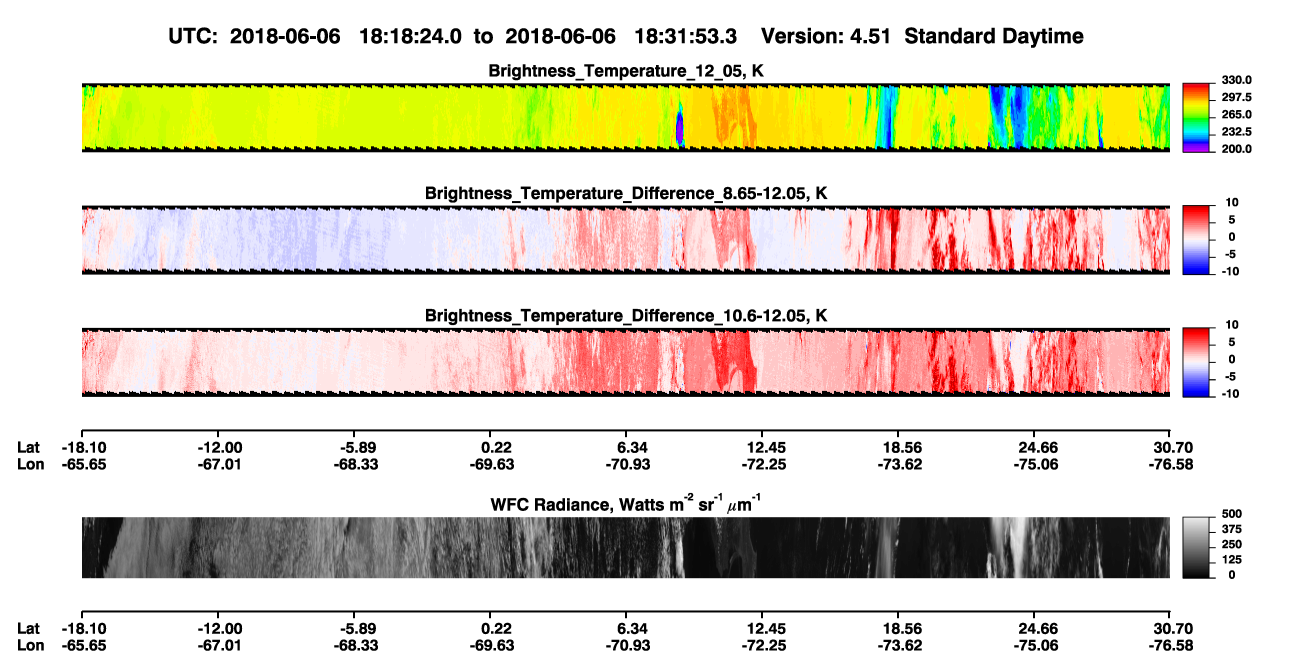The height and width of the screenshot is (667, 1300).
Task: Click the 232.5 value on the rainbow color bar
Action: (x=1237, y=131)
